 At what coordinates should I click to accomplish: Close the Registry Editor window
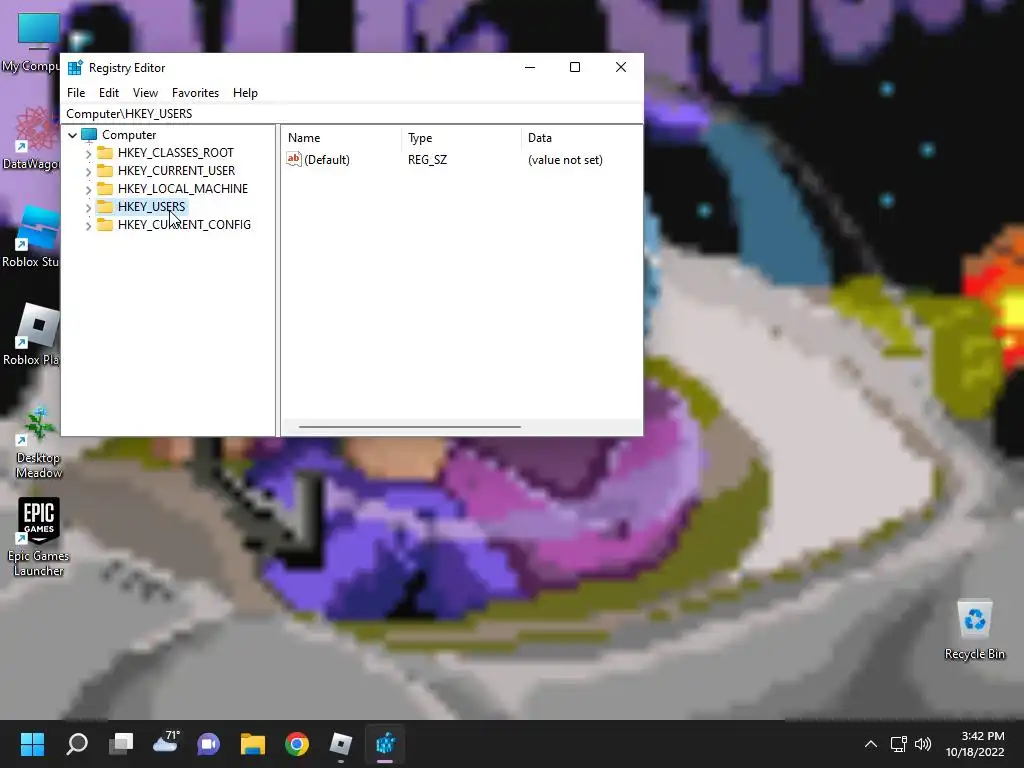(621, 67)
